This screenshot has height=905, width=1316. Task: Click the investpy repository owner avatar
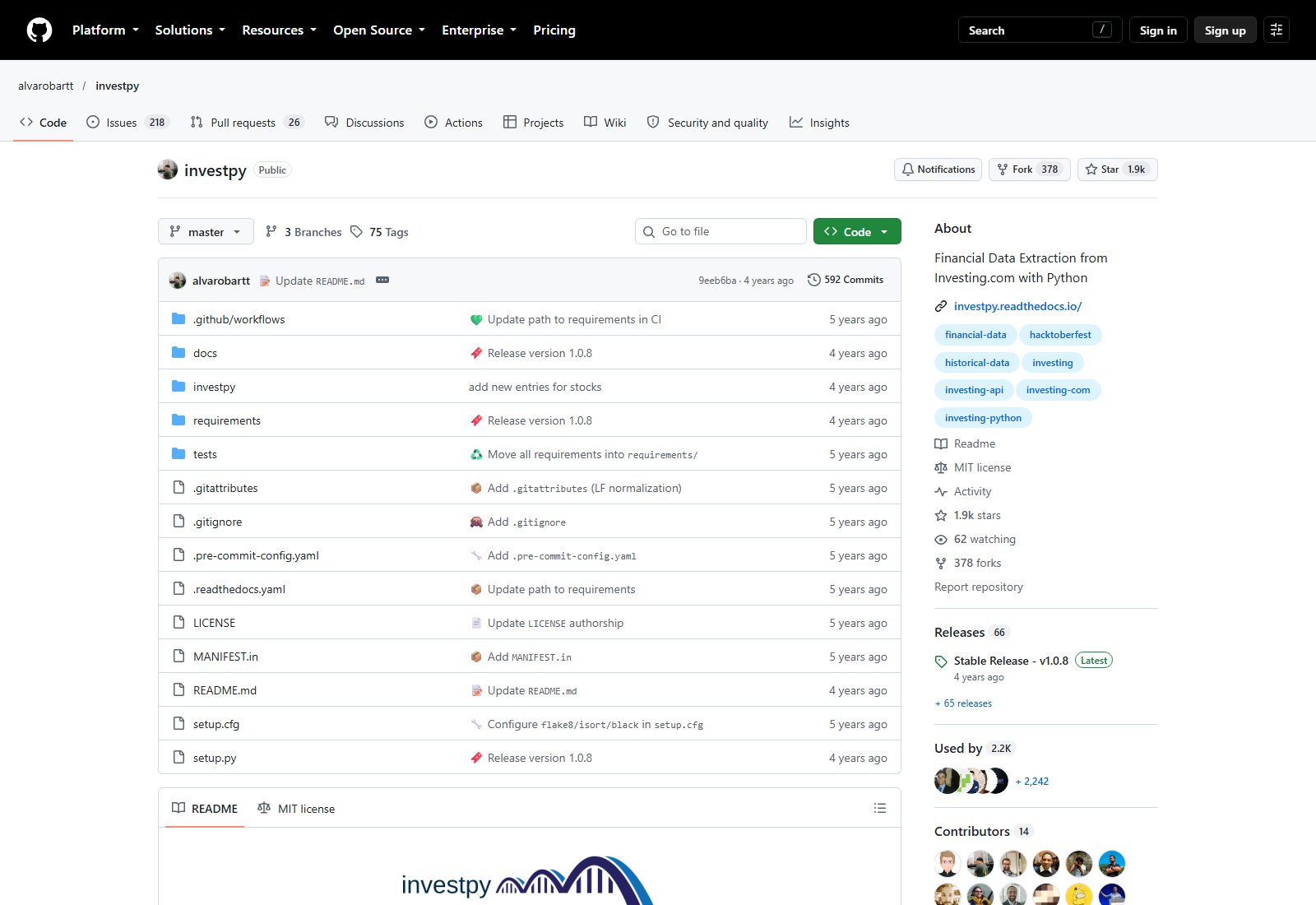168,169
